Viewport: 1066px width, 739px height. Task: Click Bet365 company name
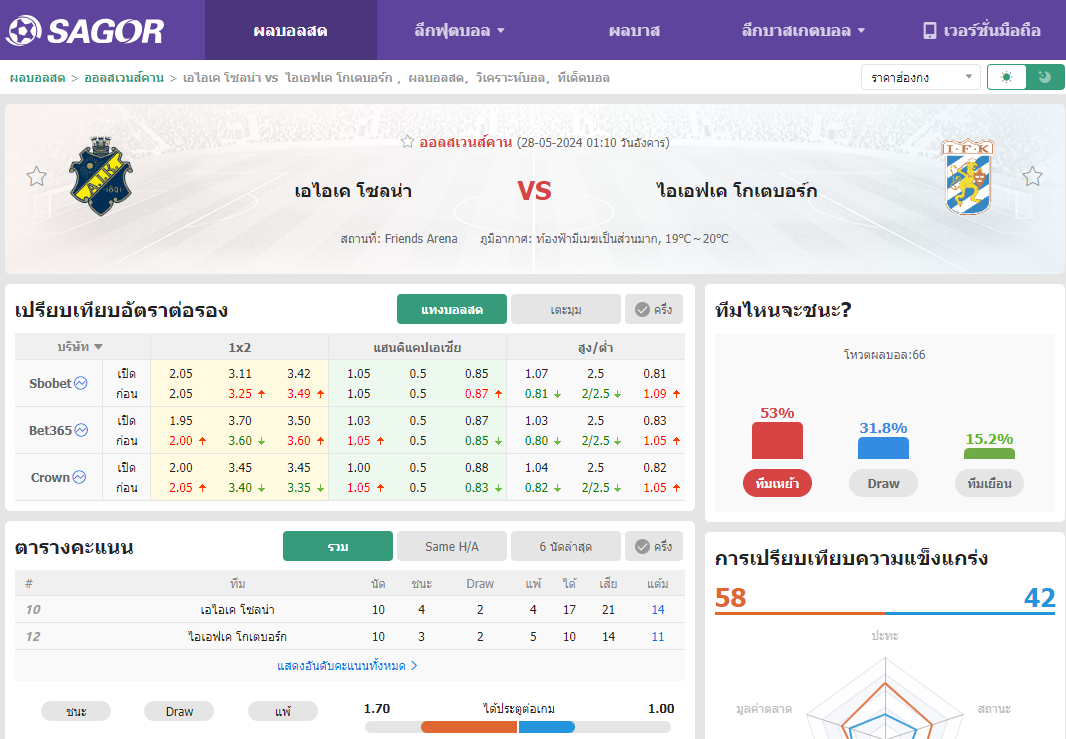tap(50, 430)
